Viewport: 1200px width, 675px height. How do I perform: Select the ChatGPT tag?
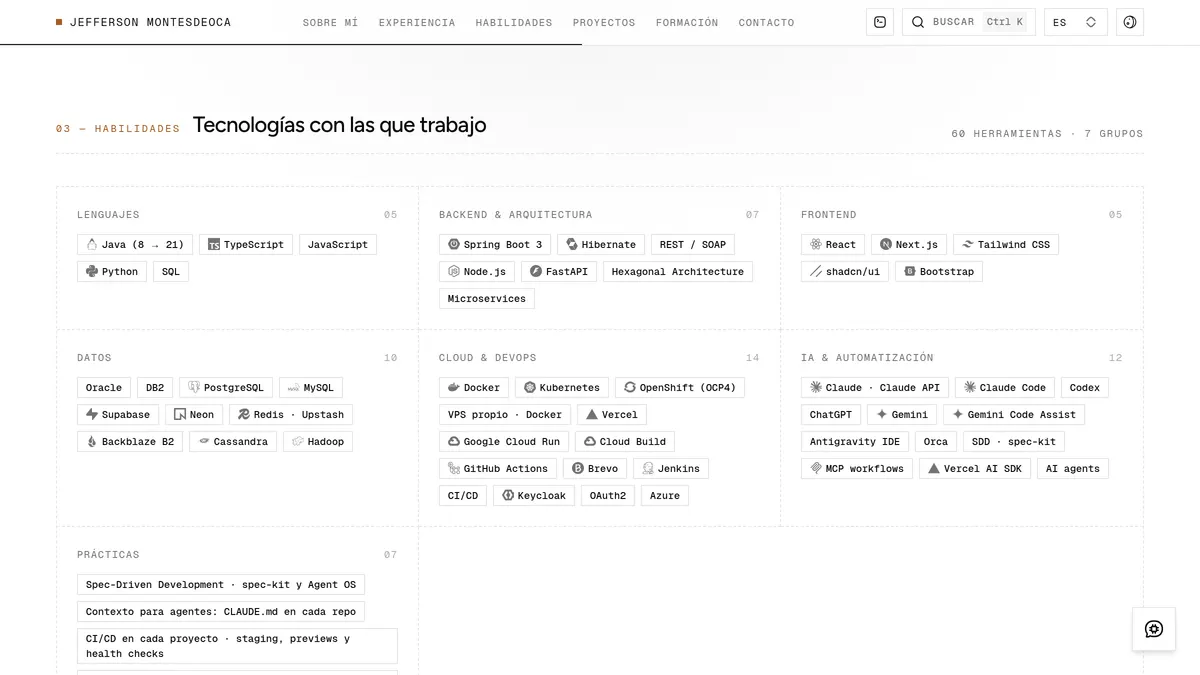click(831, 414)
